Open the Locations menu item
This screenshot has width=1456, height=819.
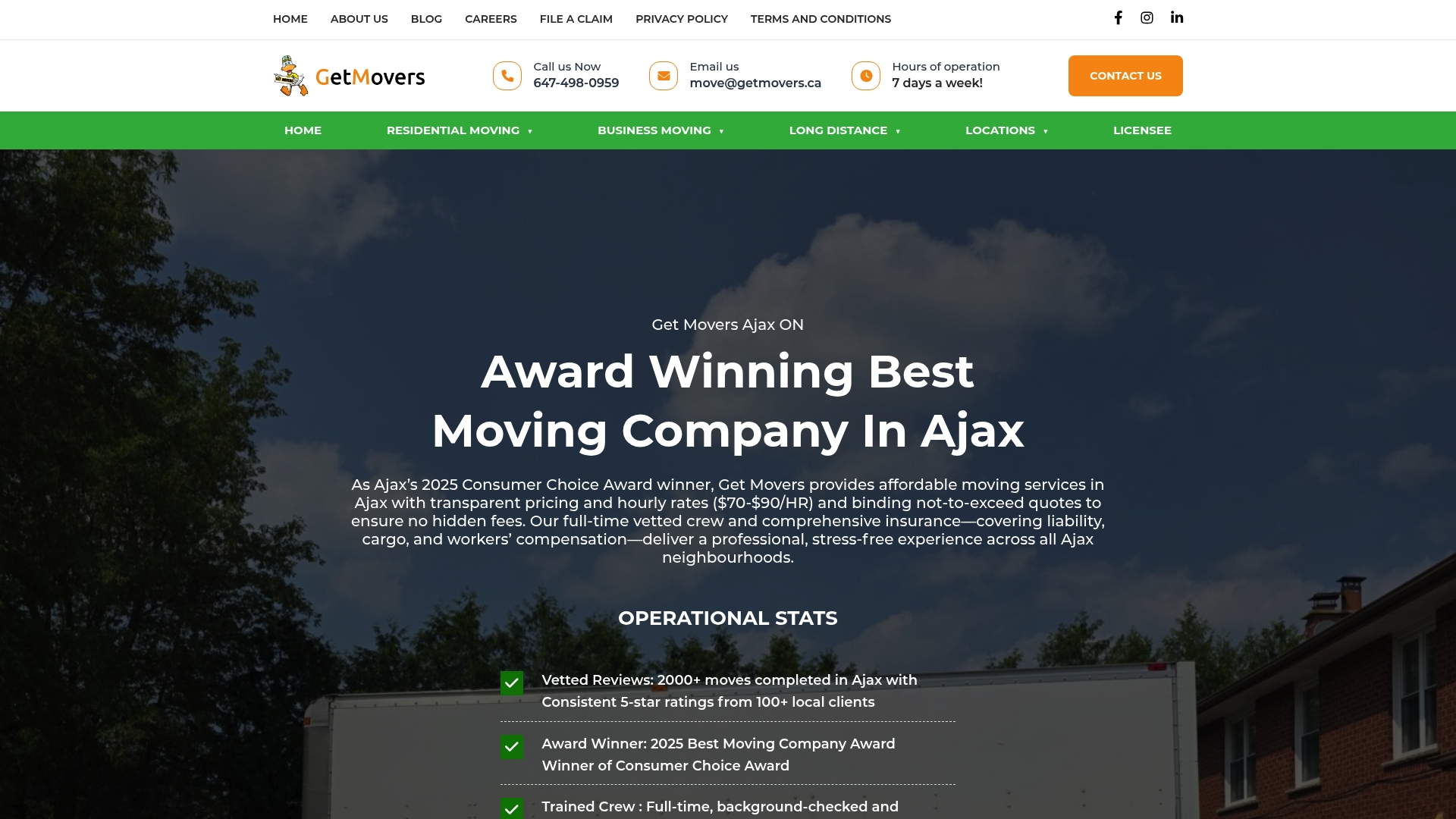(x=999, y=130)
